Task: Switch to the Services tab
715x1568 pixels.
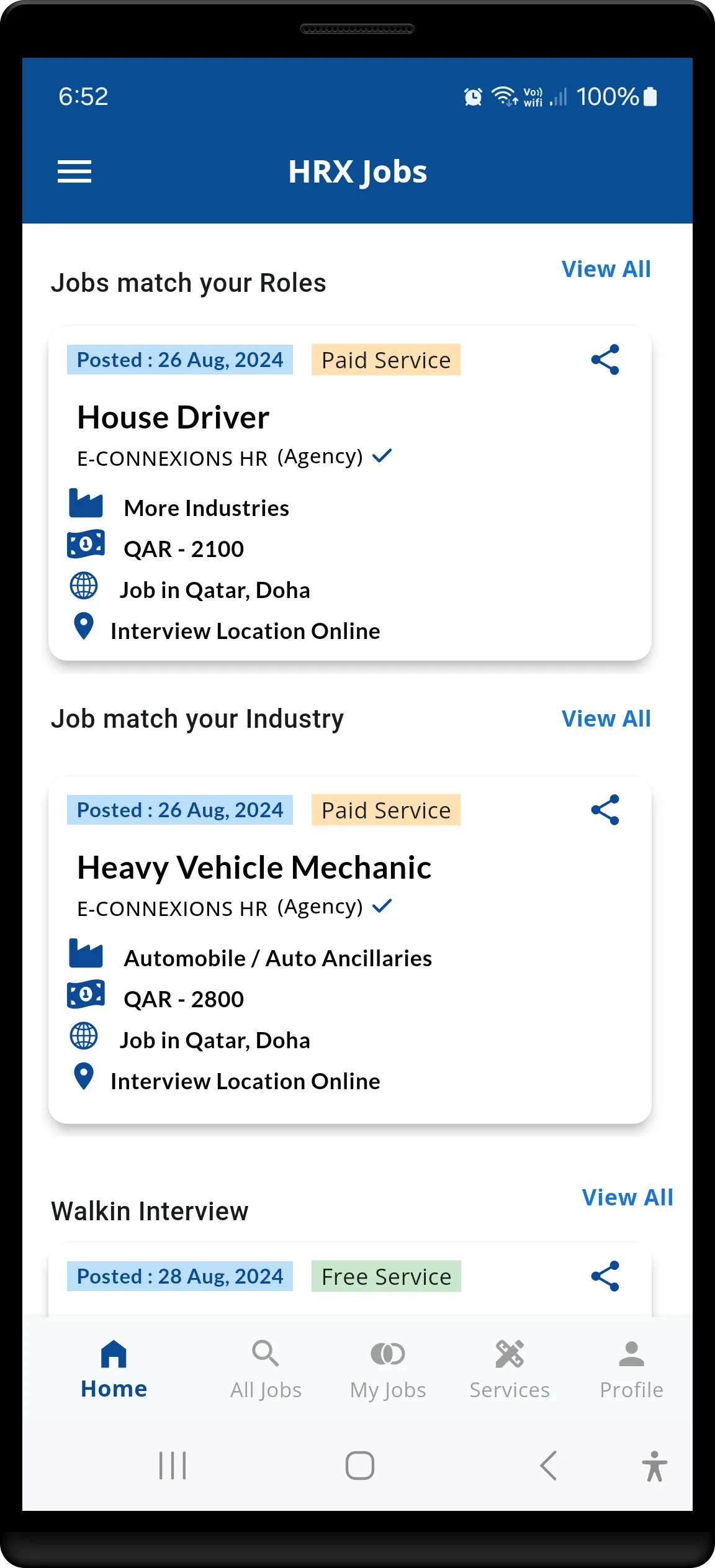Action: coord(510,1369)
